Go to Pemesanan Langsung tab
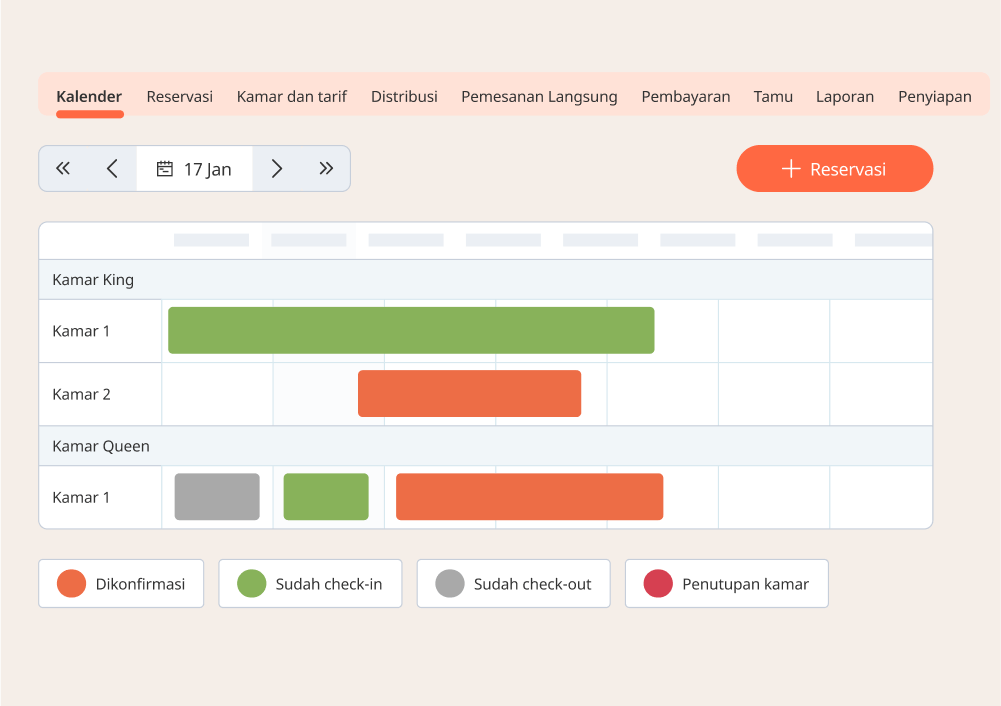Screen dimensions: 1001x706 [539, 97]
